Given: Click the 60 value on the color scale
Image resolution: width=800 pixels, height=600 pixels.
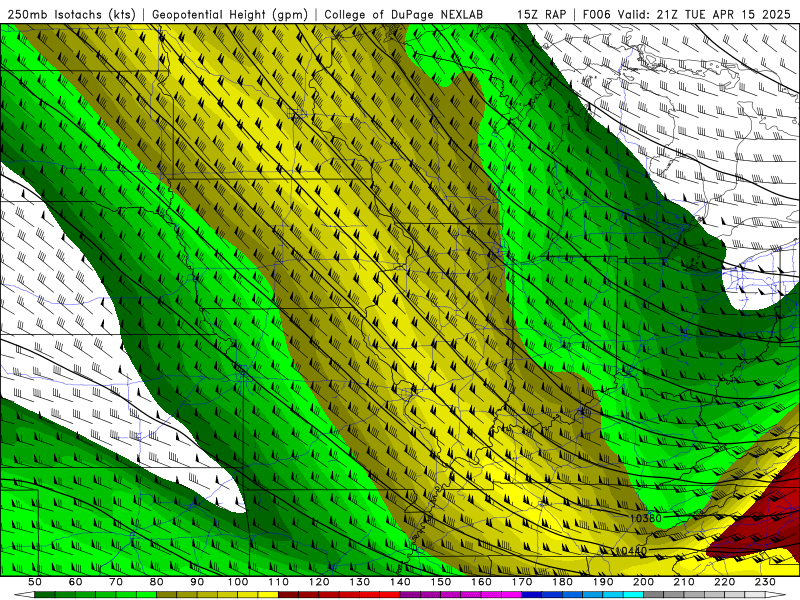Looking at the screenshot, I should tap(75, 582).
